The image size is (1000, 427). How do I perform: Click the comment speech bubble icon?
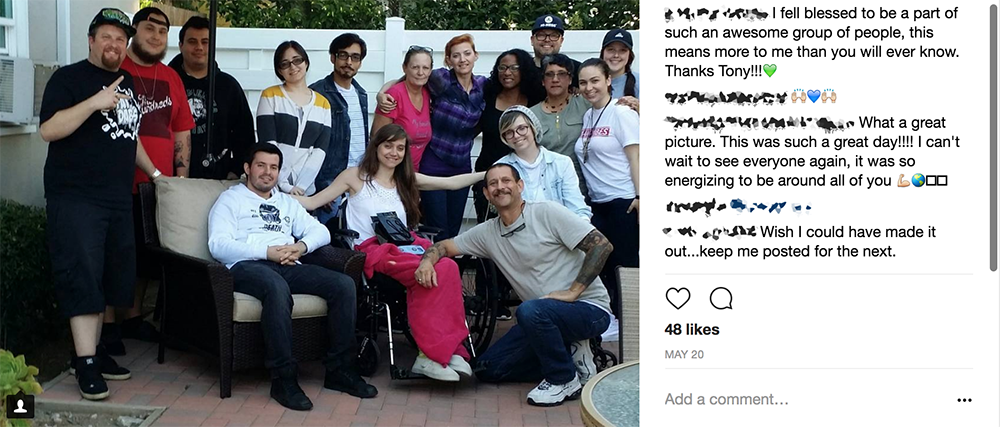(x=721, y=298)
